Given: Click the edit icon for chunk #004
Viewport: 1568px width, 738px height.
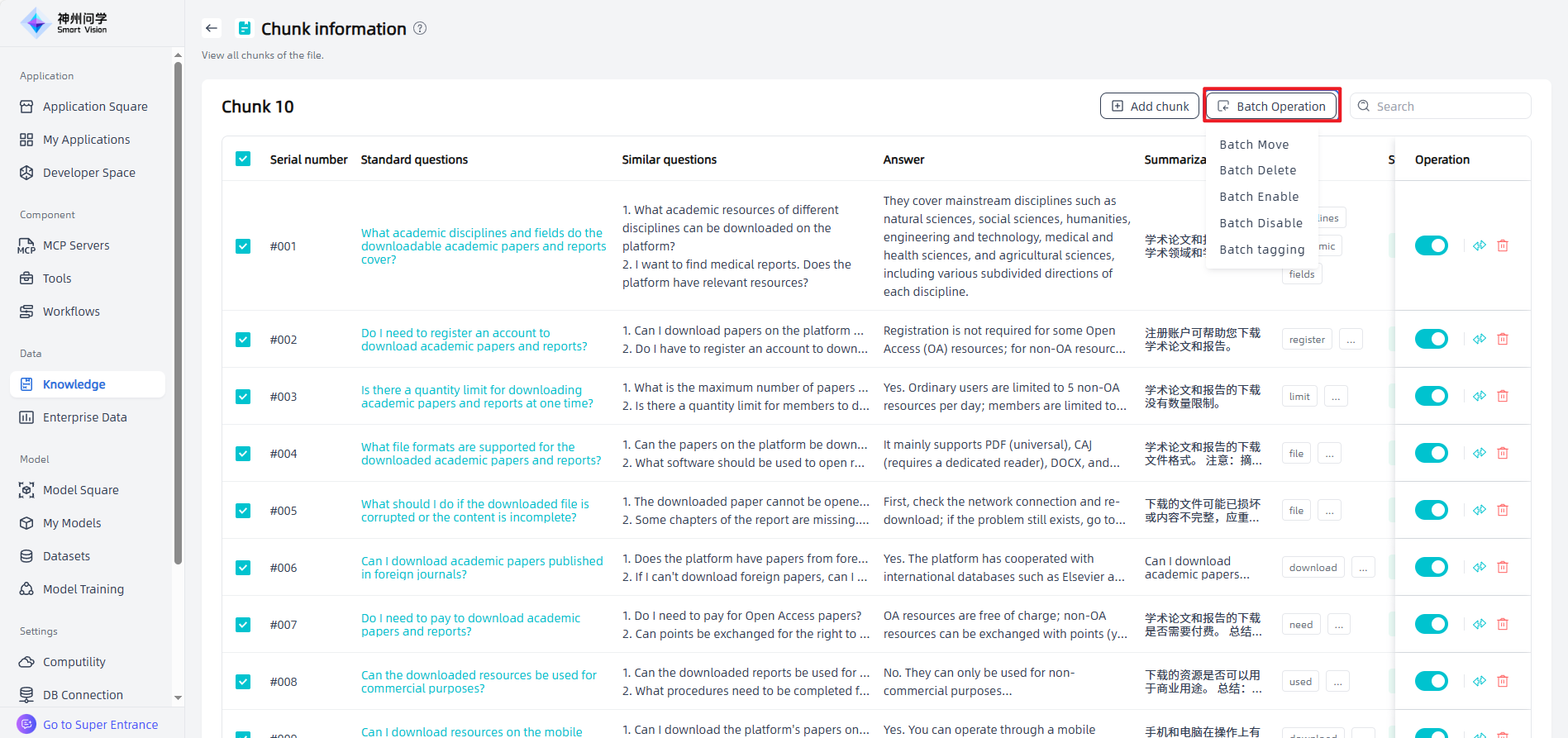Looking at the screenshot, I should 1480,453.
